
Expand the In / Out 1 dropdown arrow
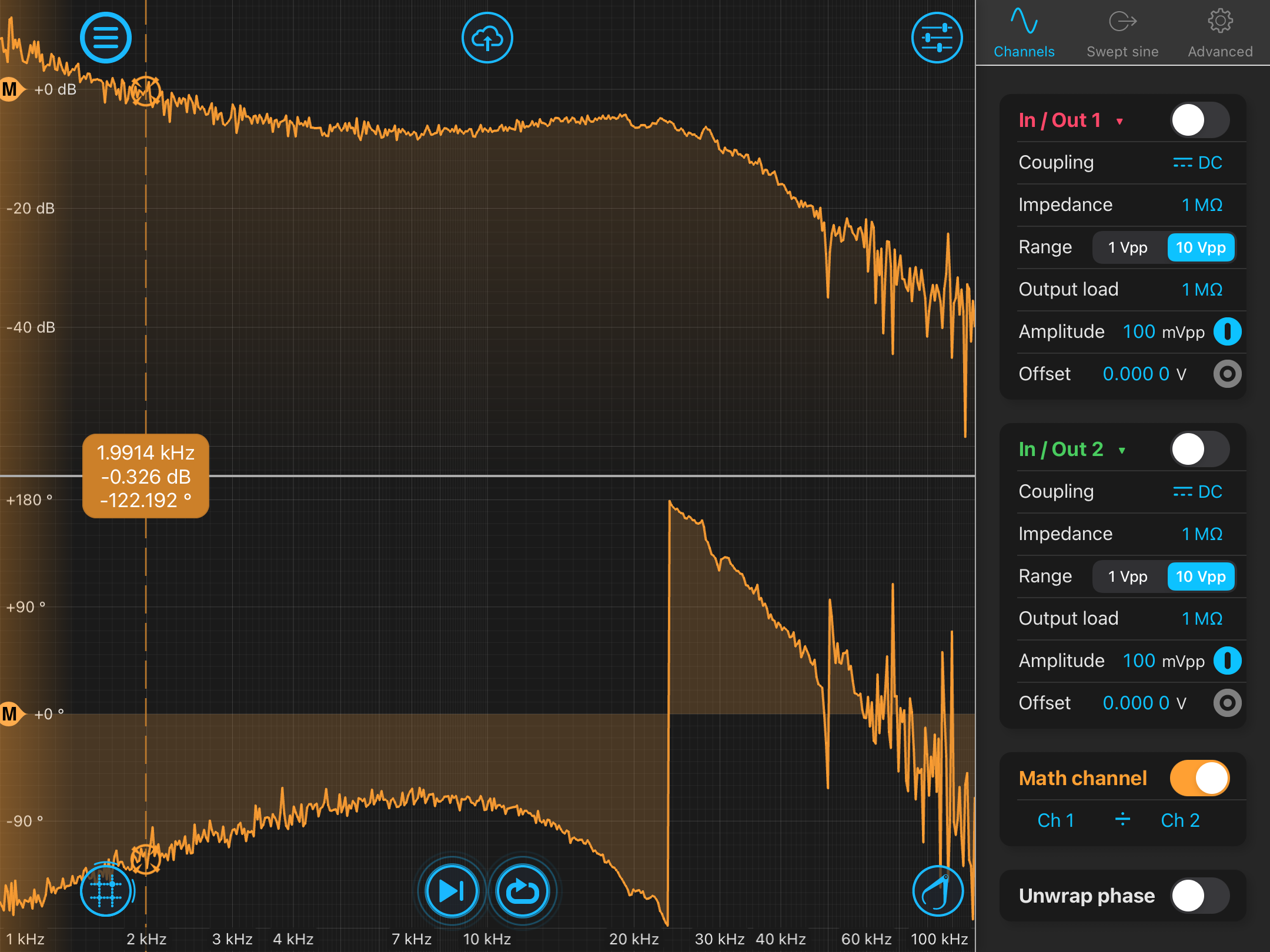tap(1119, 122)
